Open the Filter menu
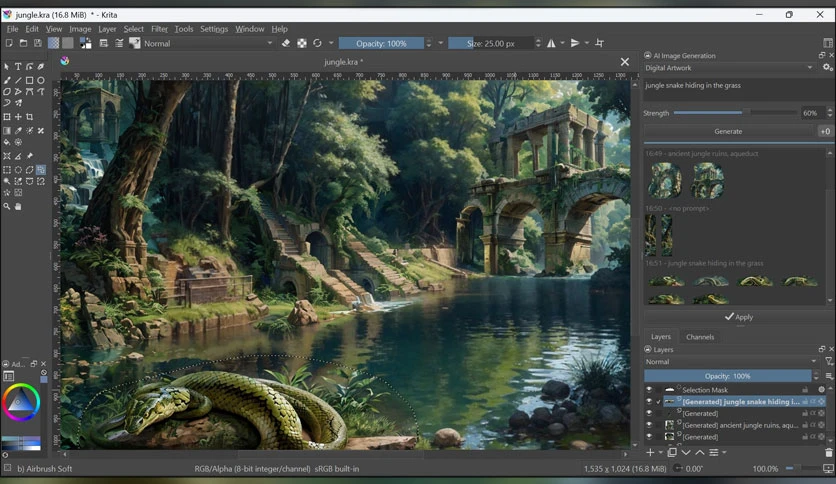836x484 pixels. 159,29
